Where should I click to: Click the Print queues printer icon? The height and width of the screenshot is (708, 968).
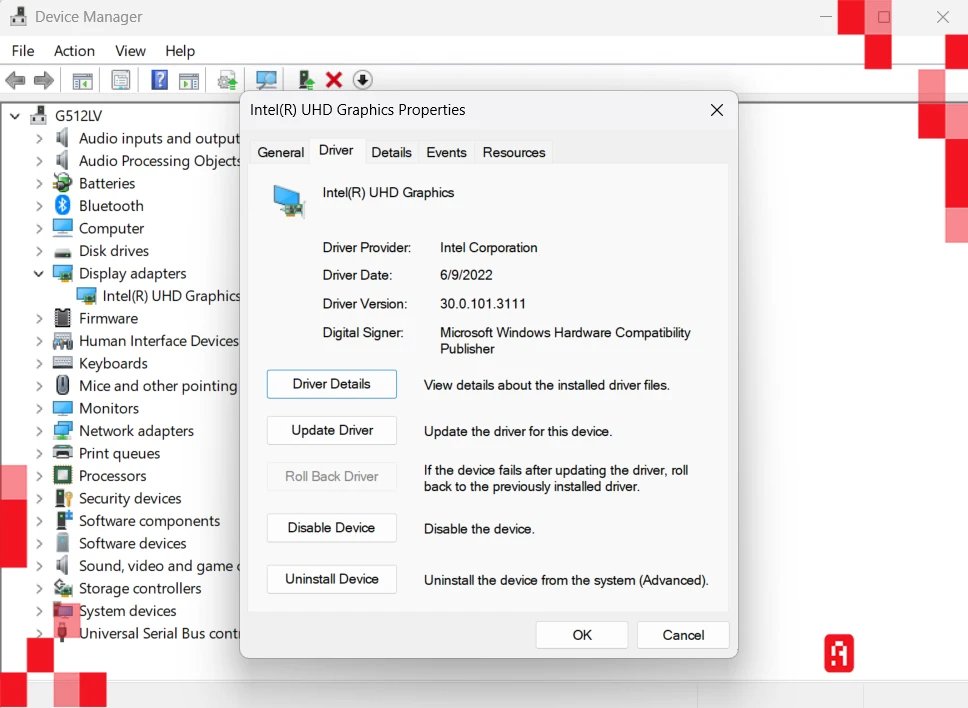(62, 452)
